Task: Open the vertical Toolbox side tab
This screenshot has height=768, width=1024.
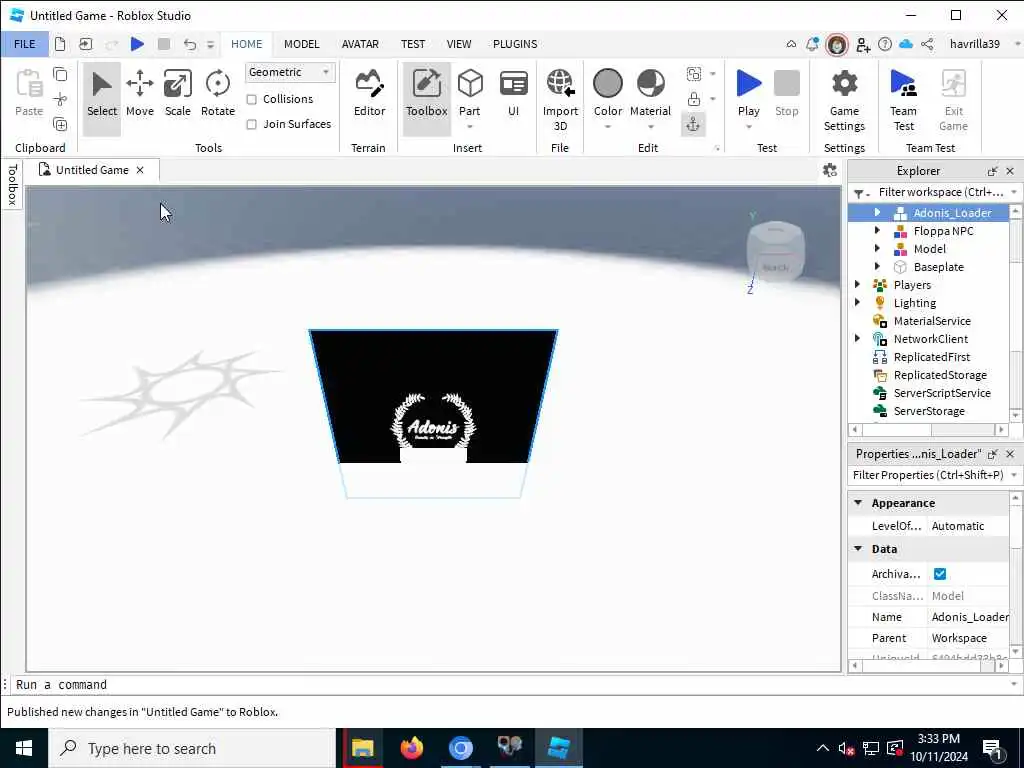Action: coord(12,185)
